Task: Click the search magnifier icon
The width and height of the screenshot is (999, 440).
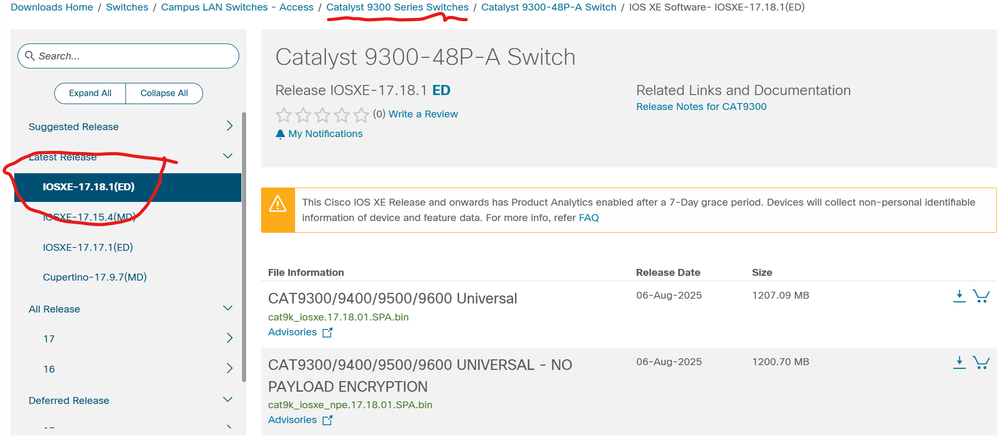Action: [x=29, y=56]
